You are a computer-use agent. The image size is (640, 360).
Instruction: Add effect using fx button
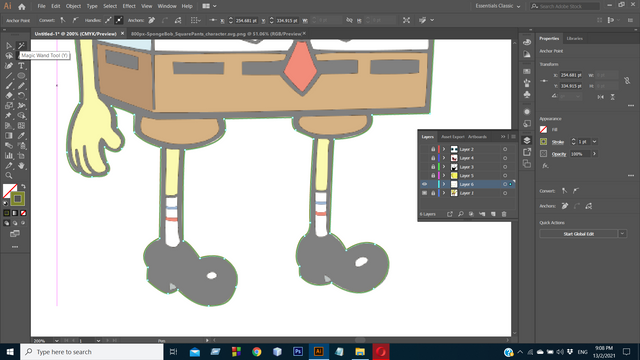point(545,166)
